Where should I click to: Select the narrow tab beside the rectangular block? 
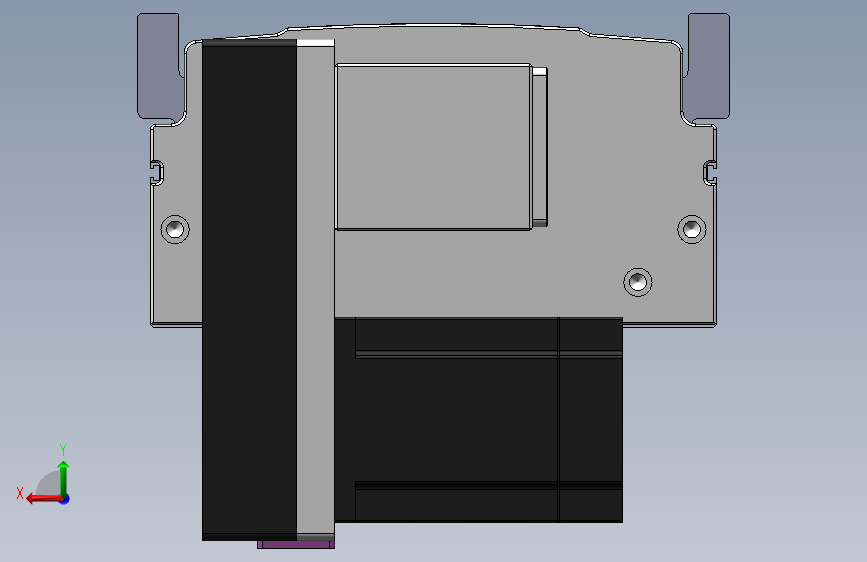point(540,147)
